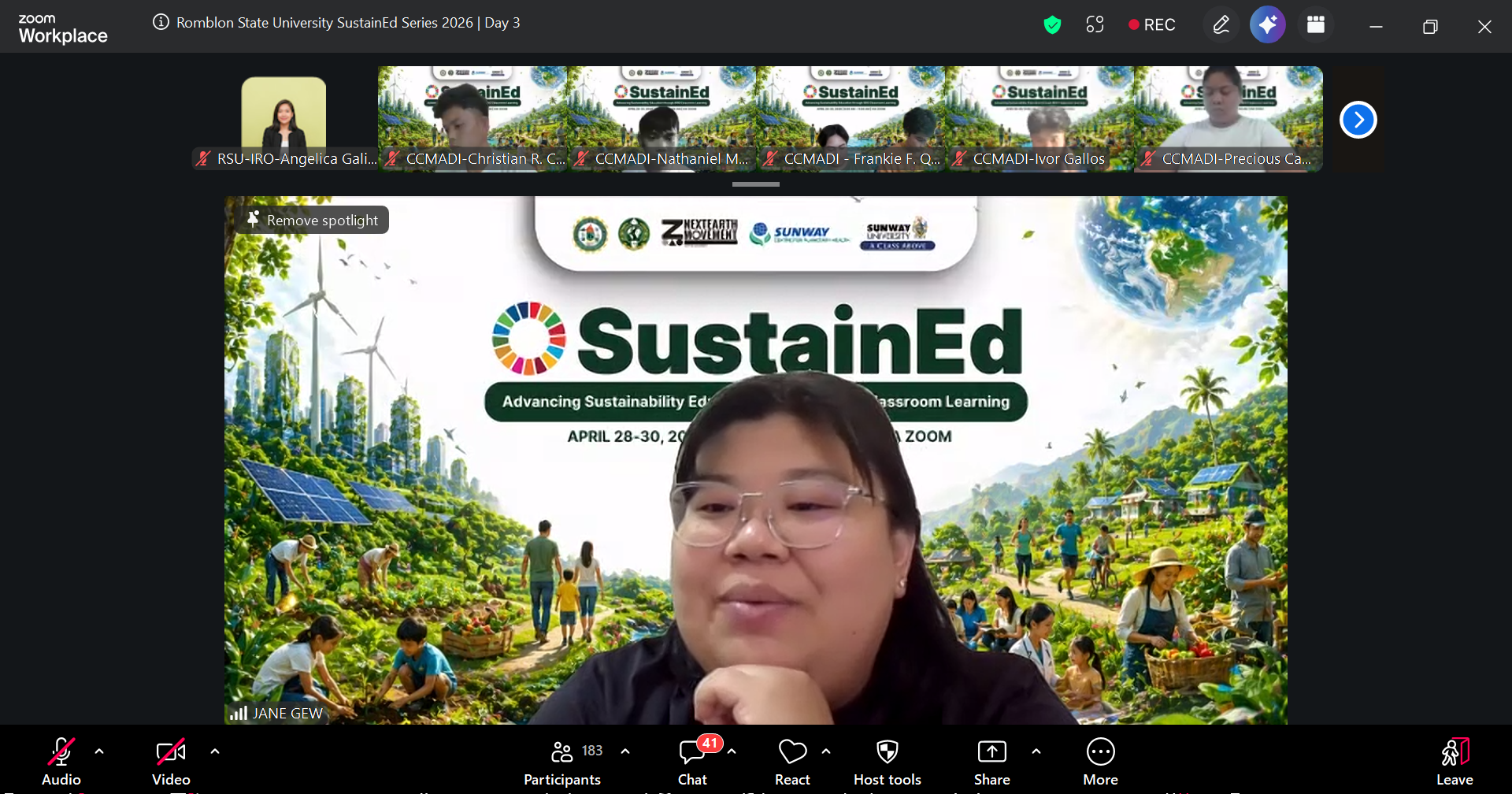Viewport: 1512px width, 794px height.
Task: Expand audio settings arrow next to Audio
Action: pyautogui.click(x=99, y=751)
